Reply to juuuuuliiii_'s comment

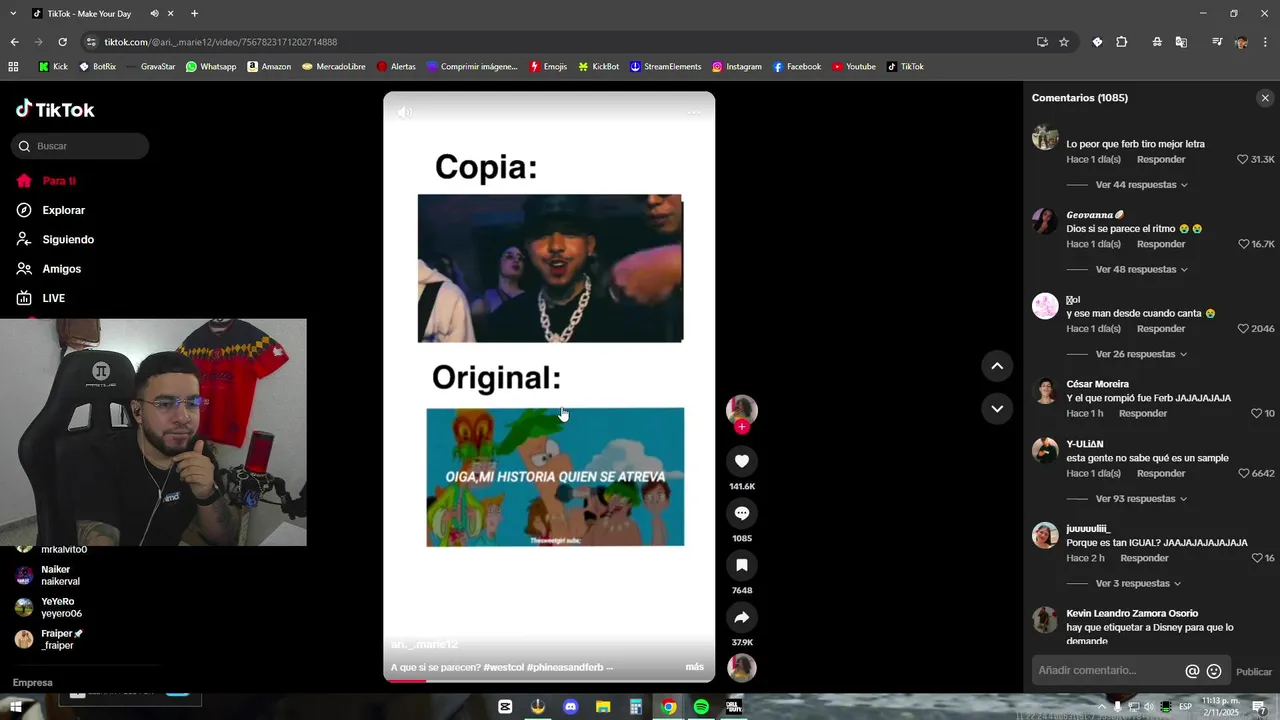[x=1144, y=558]
